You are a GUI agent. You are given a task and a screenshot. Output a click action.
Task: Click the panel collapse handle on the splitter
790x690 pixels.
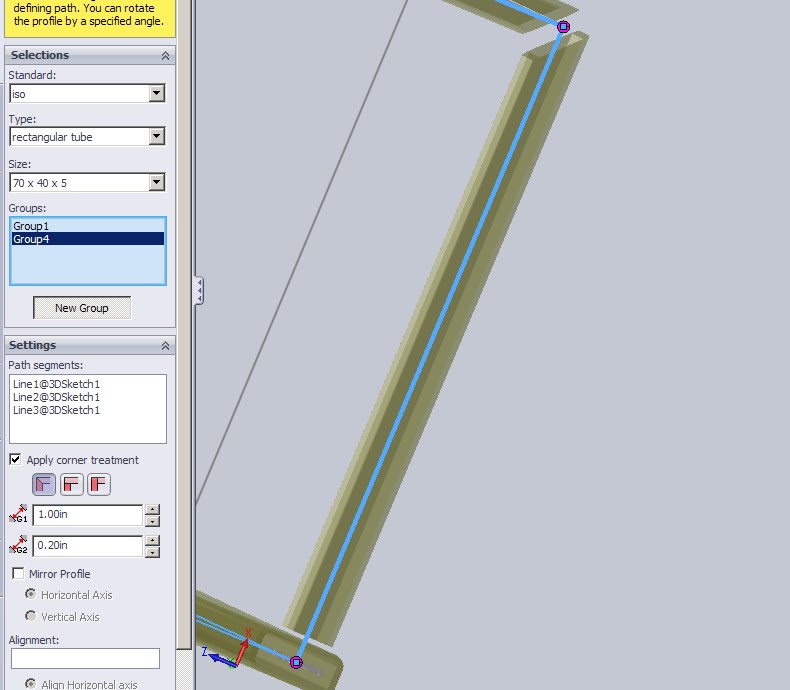[199, 291]
